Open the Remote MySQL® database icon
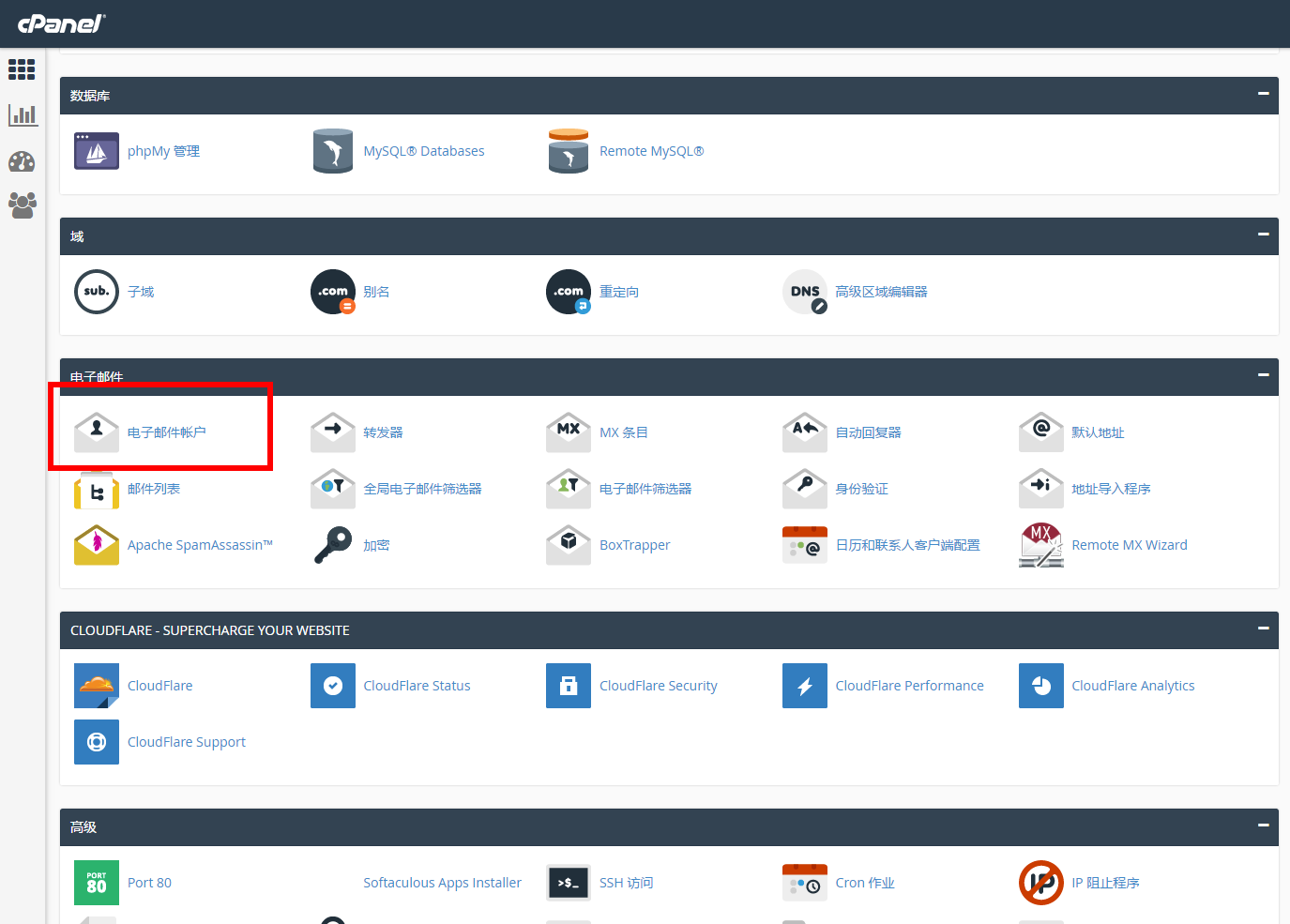Screen dimensions: 1290x924 coord(569,151)
